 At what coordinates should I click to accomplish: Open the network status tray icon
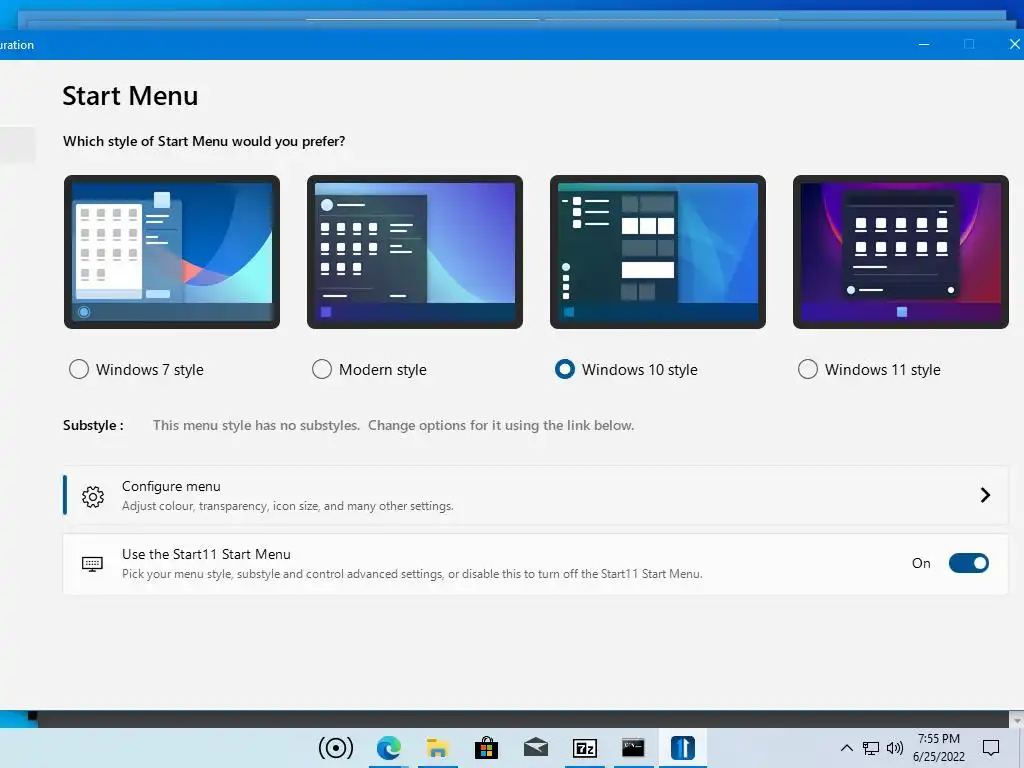click(871, 748)
